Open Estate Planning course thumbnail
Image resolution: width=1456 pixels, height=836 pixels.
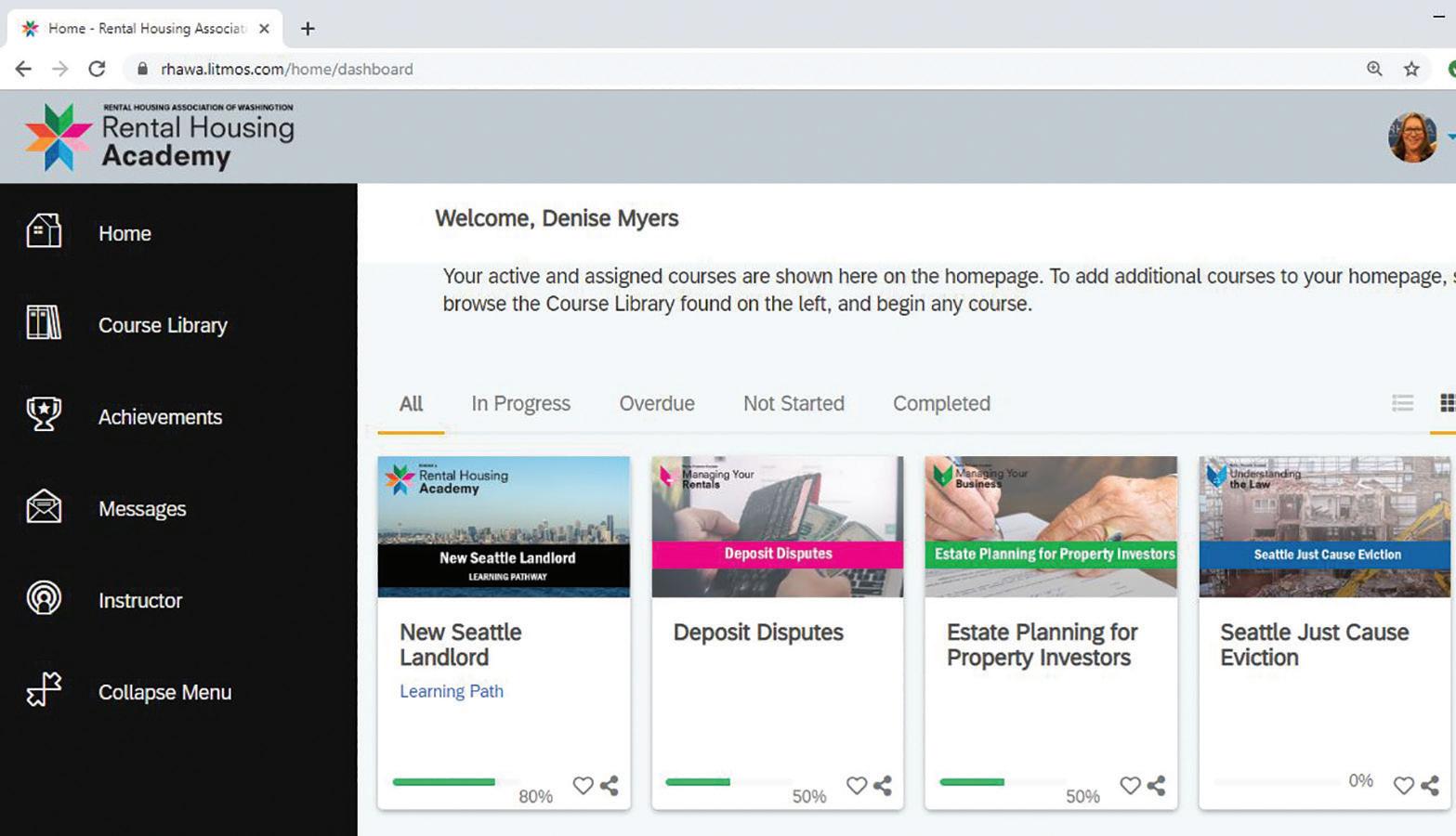(x=1051, y=527)
